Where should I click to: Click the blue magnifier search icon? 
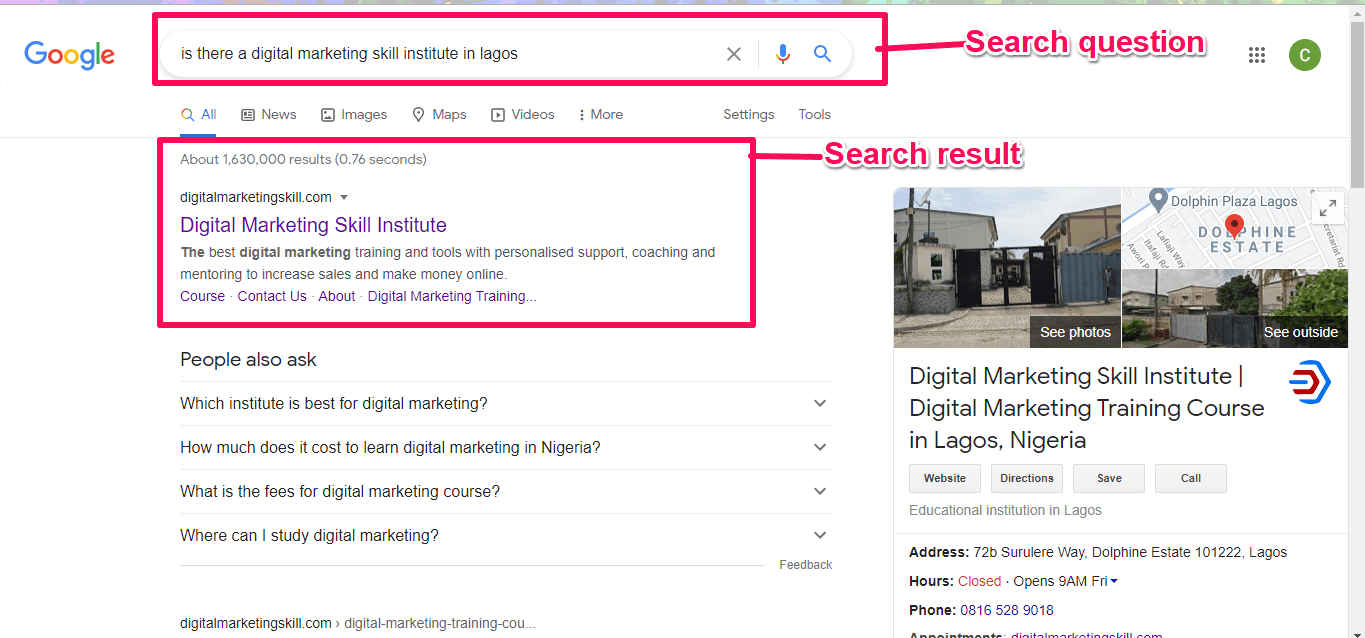(x=822, y=54)
